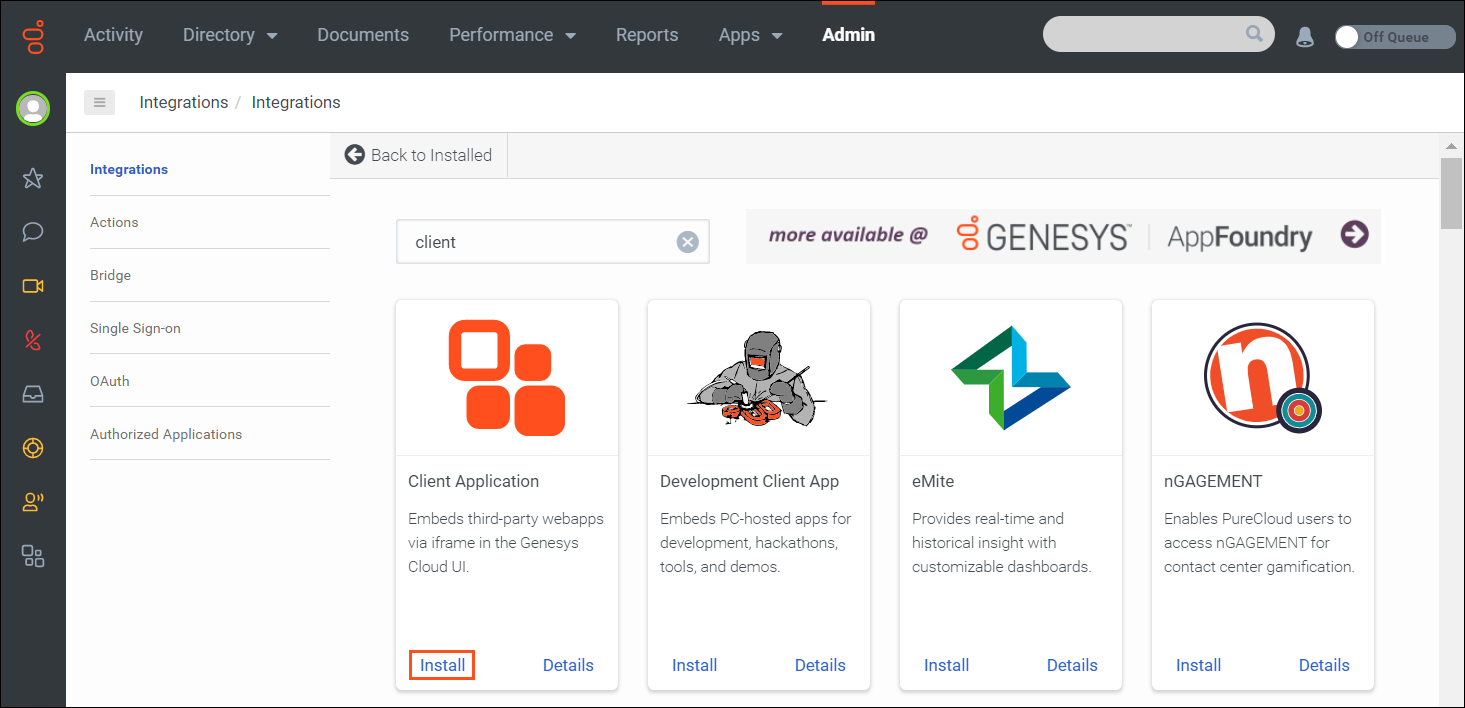
Task: Click the integrations search input field
Action: [x=553, y=242]
